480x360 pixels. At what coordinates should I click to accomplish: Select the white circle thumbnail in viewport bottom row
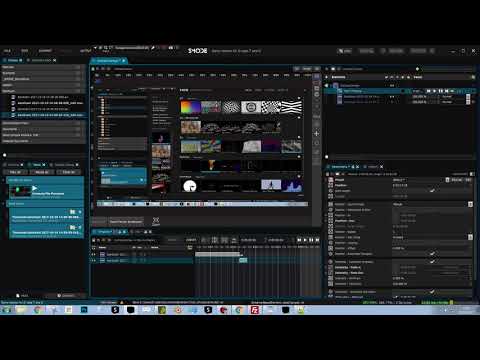190,186
